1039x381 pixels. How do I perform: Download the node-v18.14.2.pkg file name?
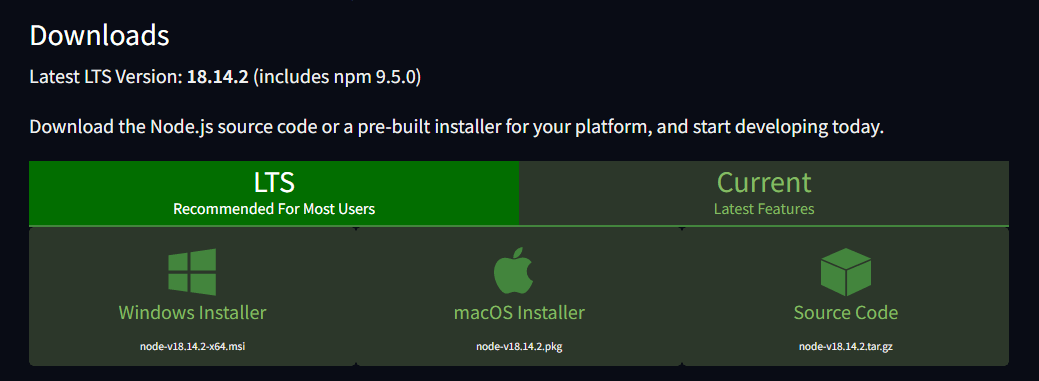[x=519, y=347]
